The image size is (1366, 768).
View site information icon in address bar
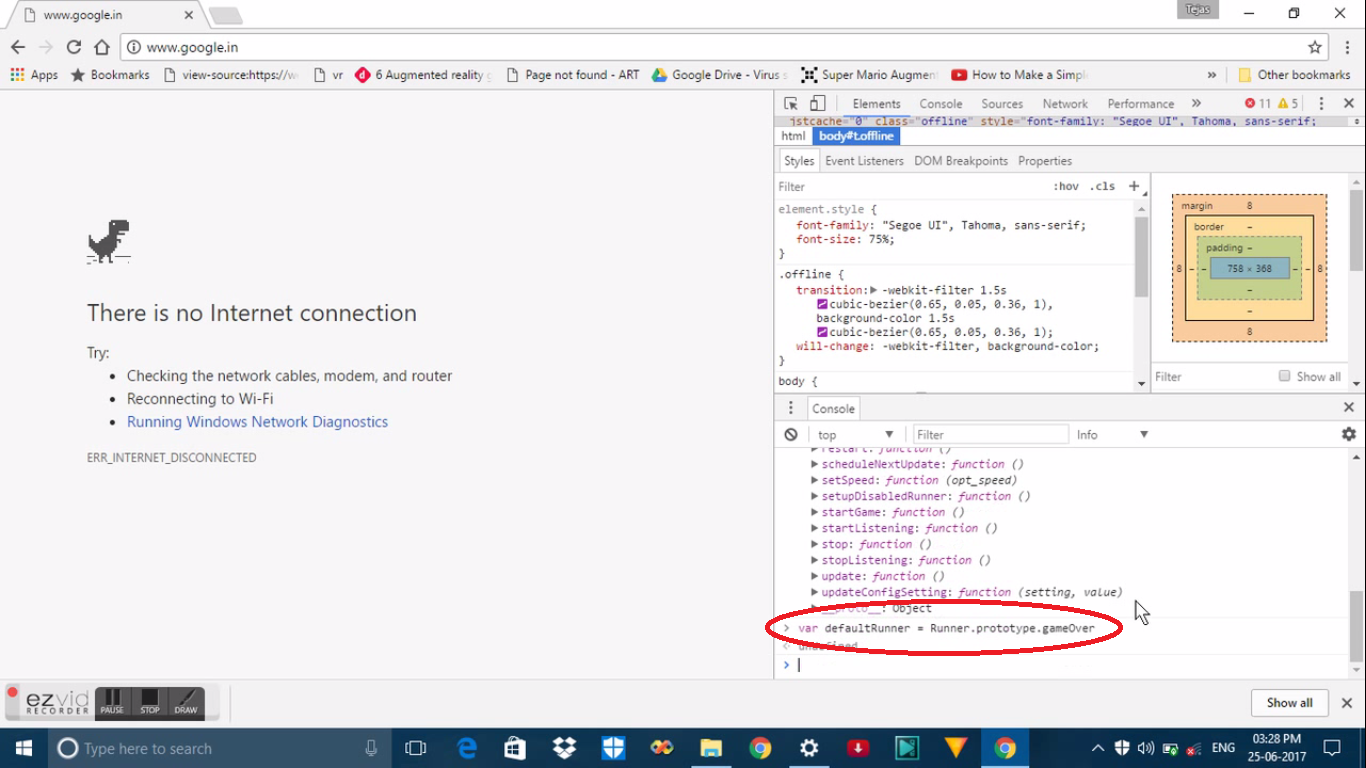click(134, 47)
